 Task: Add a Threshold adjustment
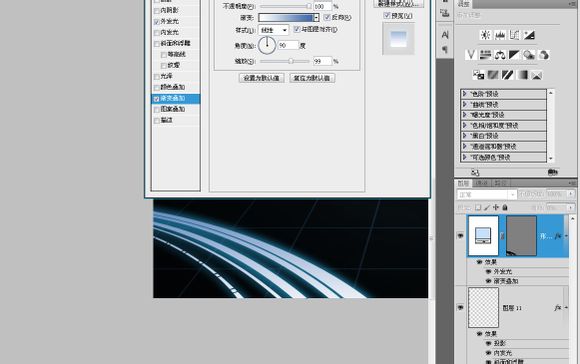click(508, 75)
